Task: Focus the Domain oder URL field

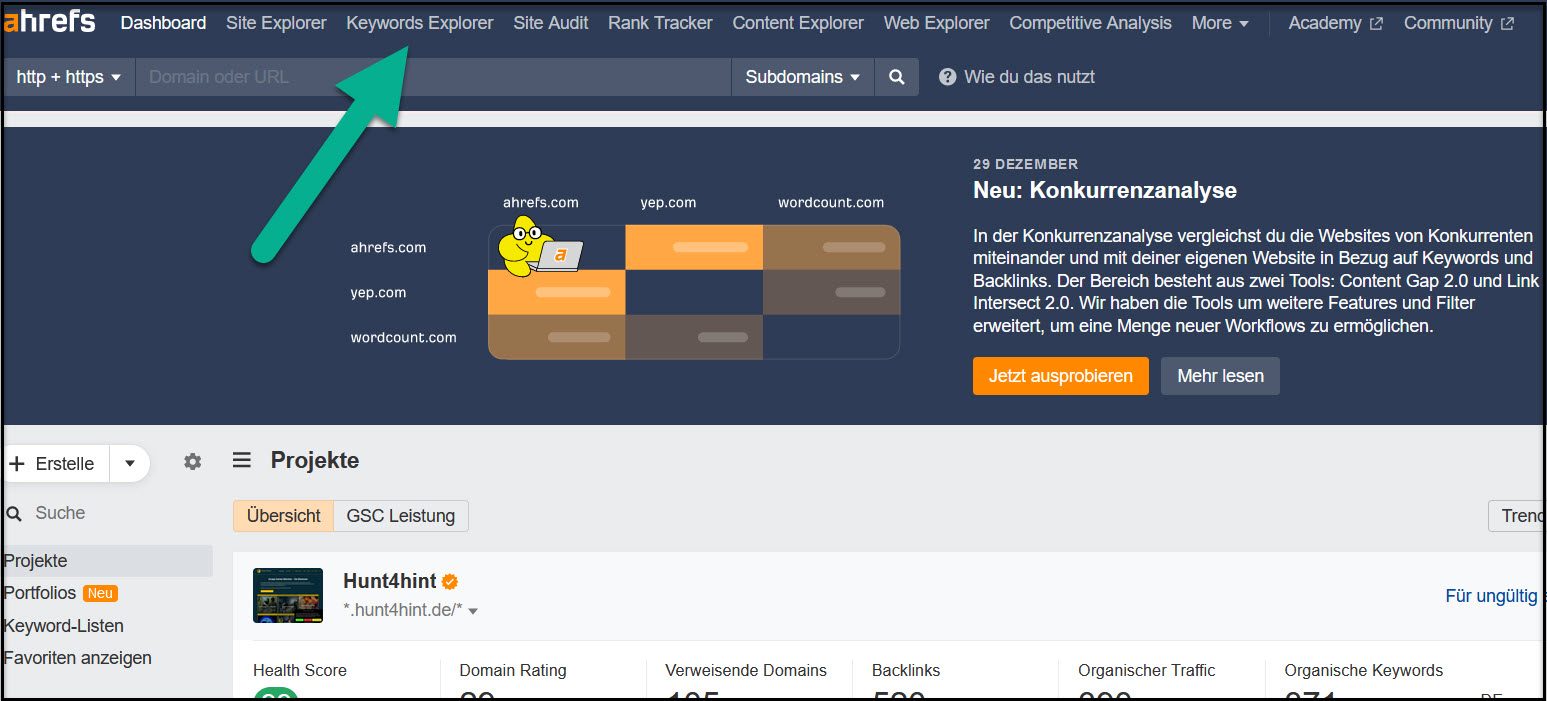Action: coord(433,77)
